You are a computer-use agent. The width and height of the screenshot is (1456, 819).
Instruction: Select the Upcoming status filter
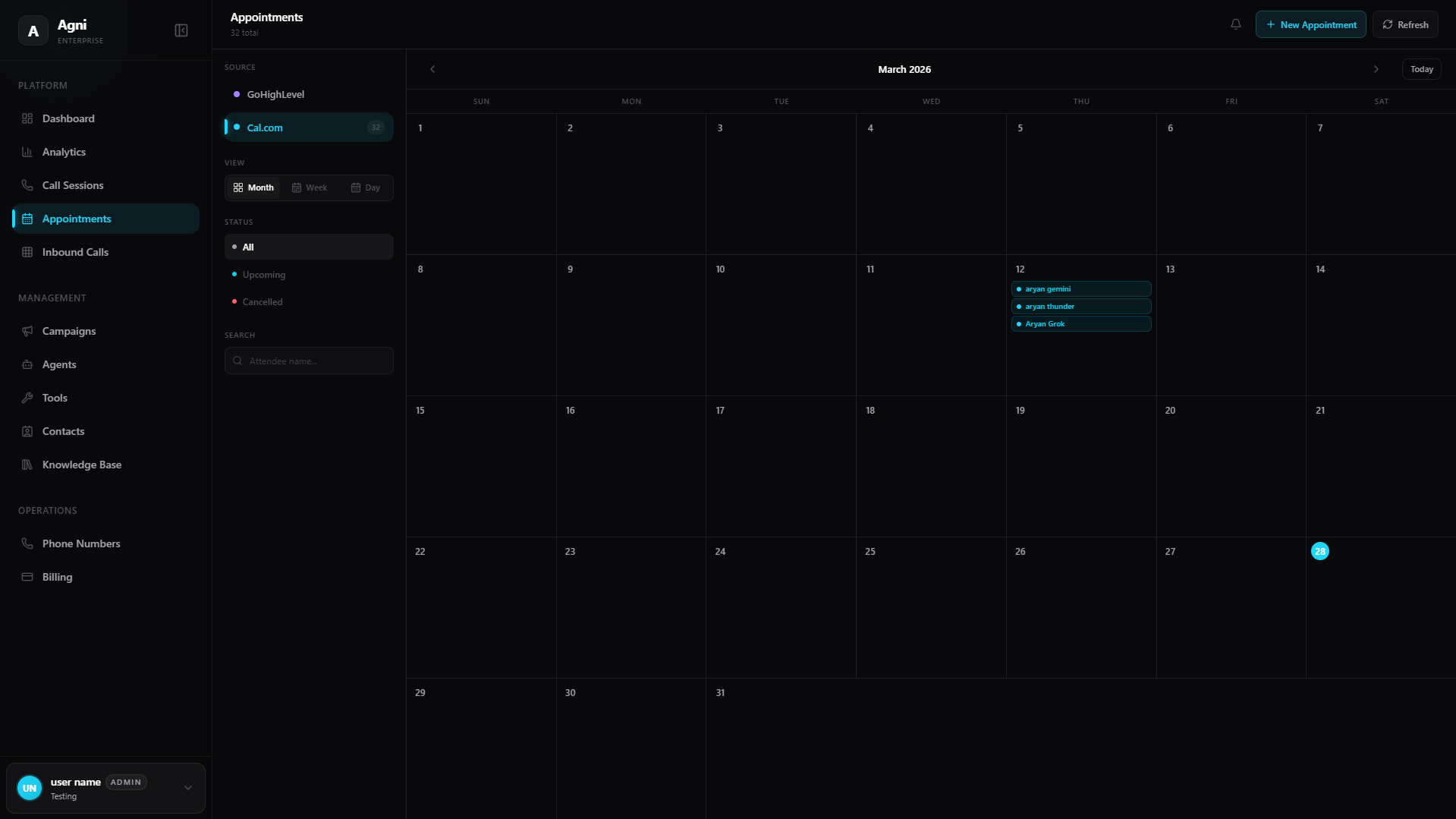(x=263, y=275)
